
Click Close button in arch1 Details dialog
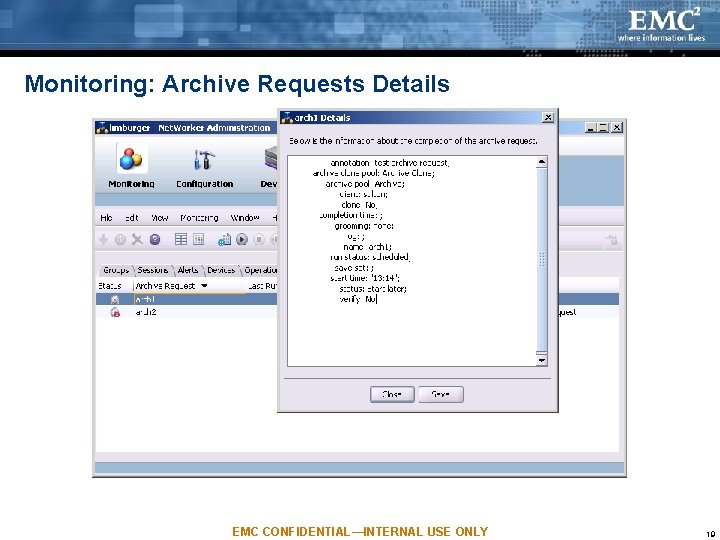pyautogui.click(x=392, y=394)
